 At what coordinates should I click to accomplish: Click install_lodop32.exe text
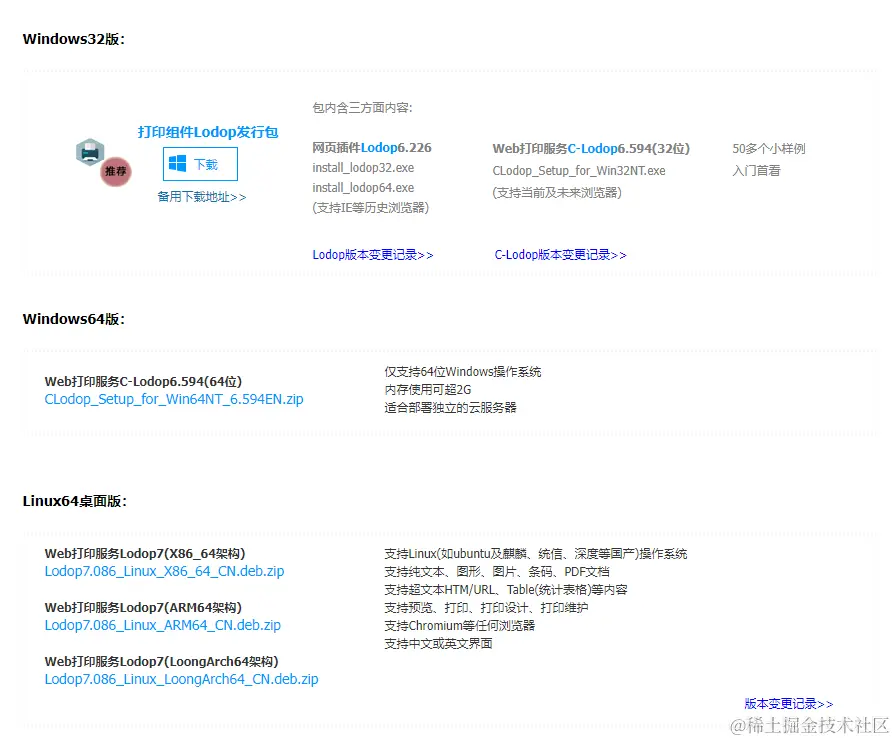point(363,168)
